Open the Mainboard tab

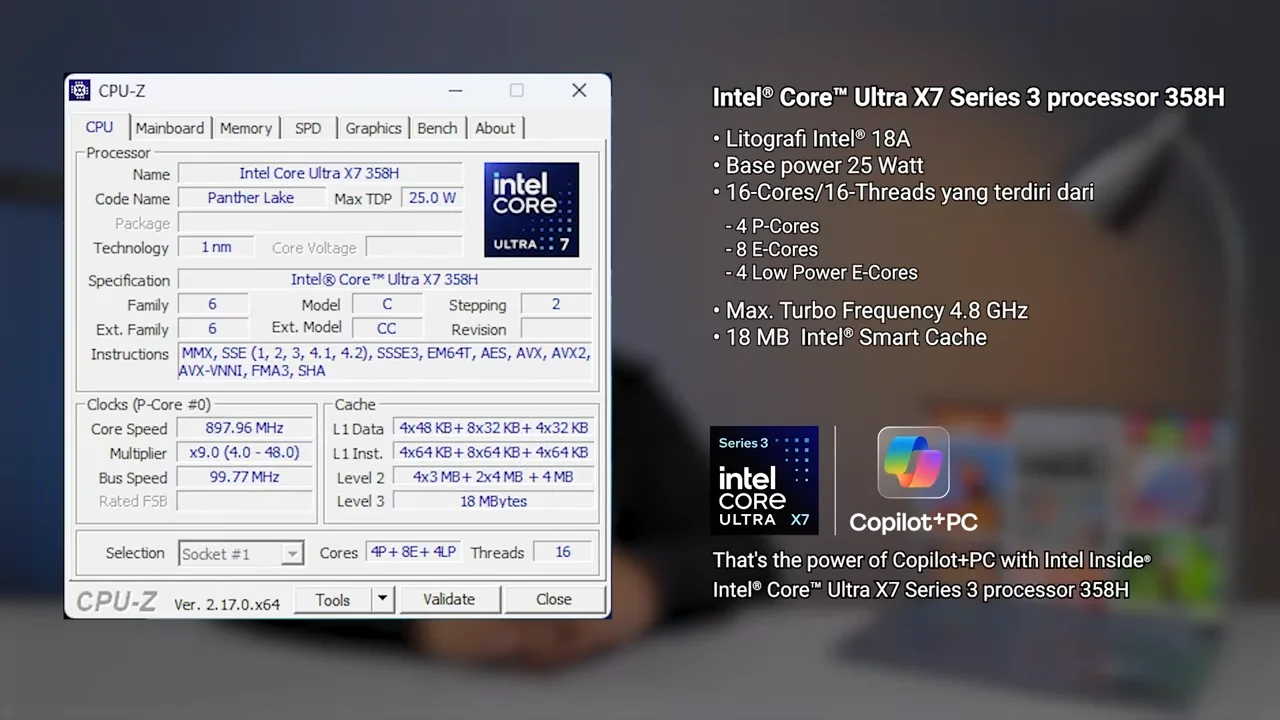[x=169, y=128]
